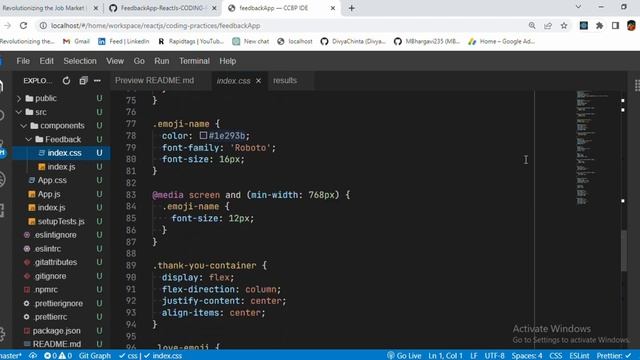Image resolution: width=640 pixels, height=360 pixels.
Task: Open Explorer more actions ellipsis
Action: point(97,81)
